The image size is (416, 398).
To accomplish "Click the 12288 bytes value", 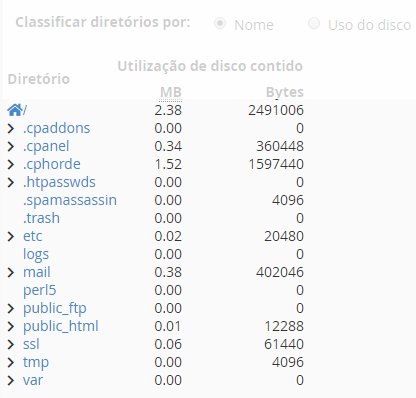I will coord(284,326).
